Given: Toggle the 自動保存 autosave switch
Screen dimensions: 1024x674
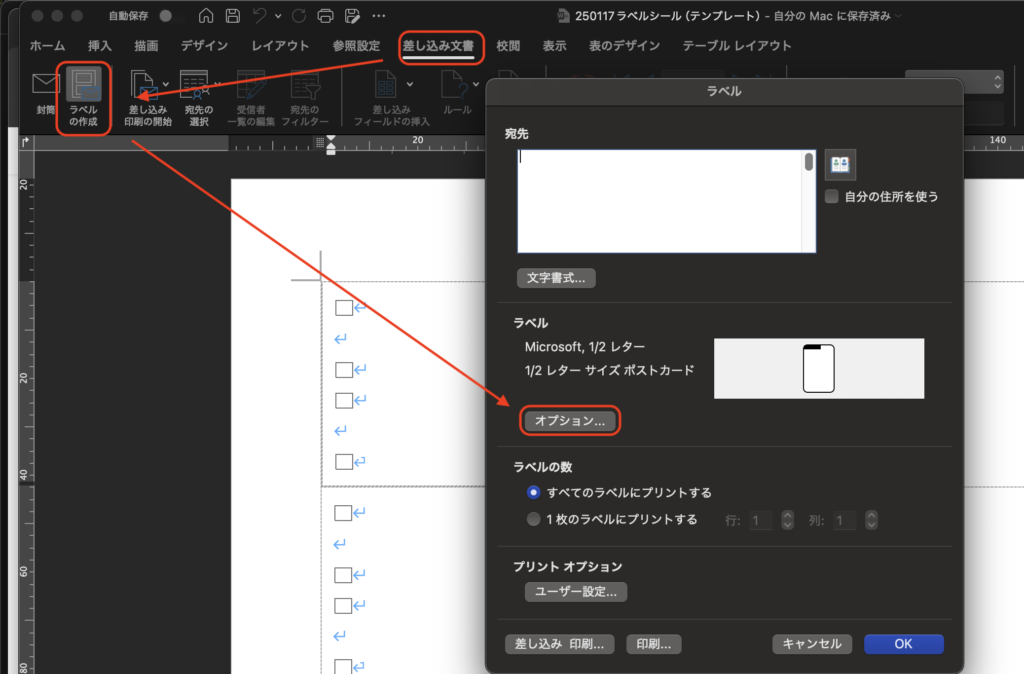Looking at the screenshot, I should coord(165,16).
